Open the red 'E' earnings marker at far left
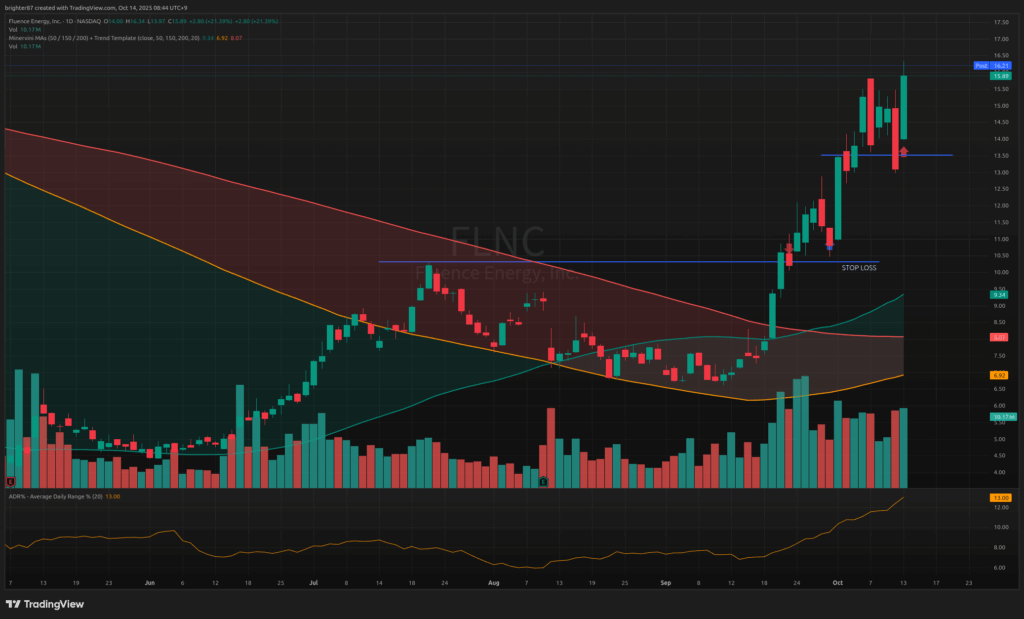The image size is (1024, 619). click(10, 482)
